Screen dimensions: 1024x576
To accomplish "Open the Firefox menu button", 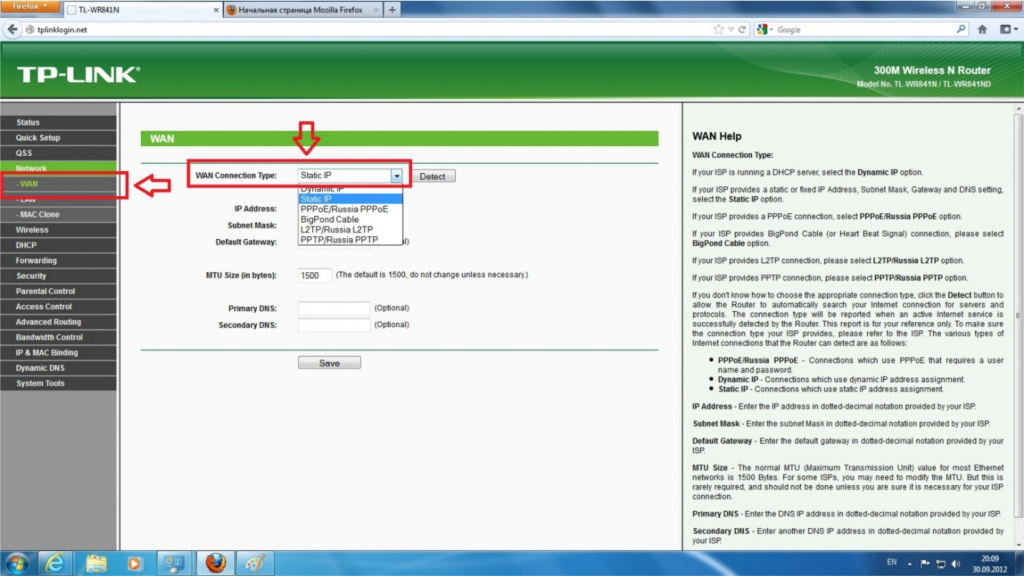I will coord(29,6).
